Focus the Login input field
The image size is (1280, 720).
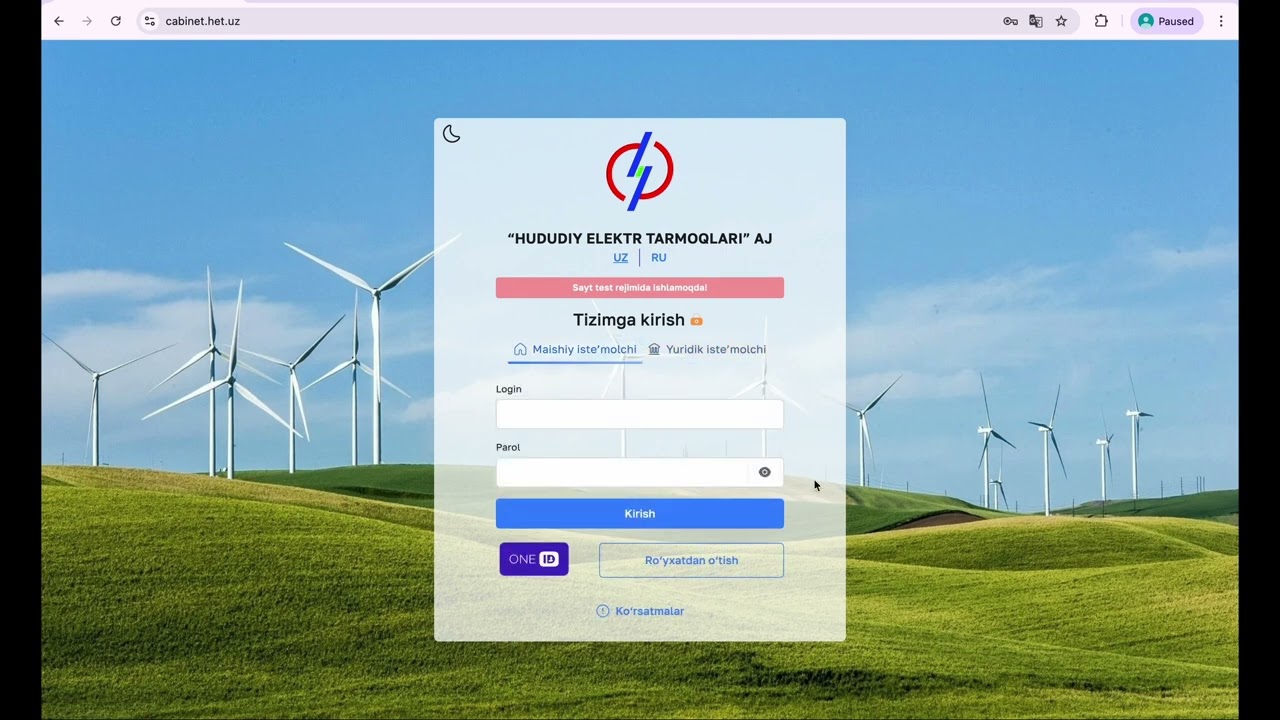(x=640, y=414)
